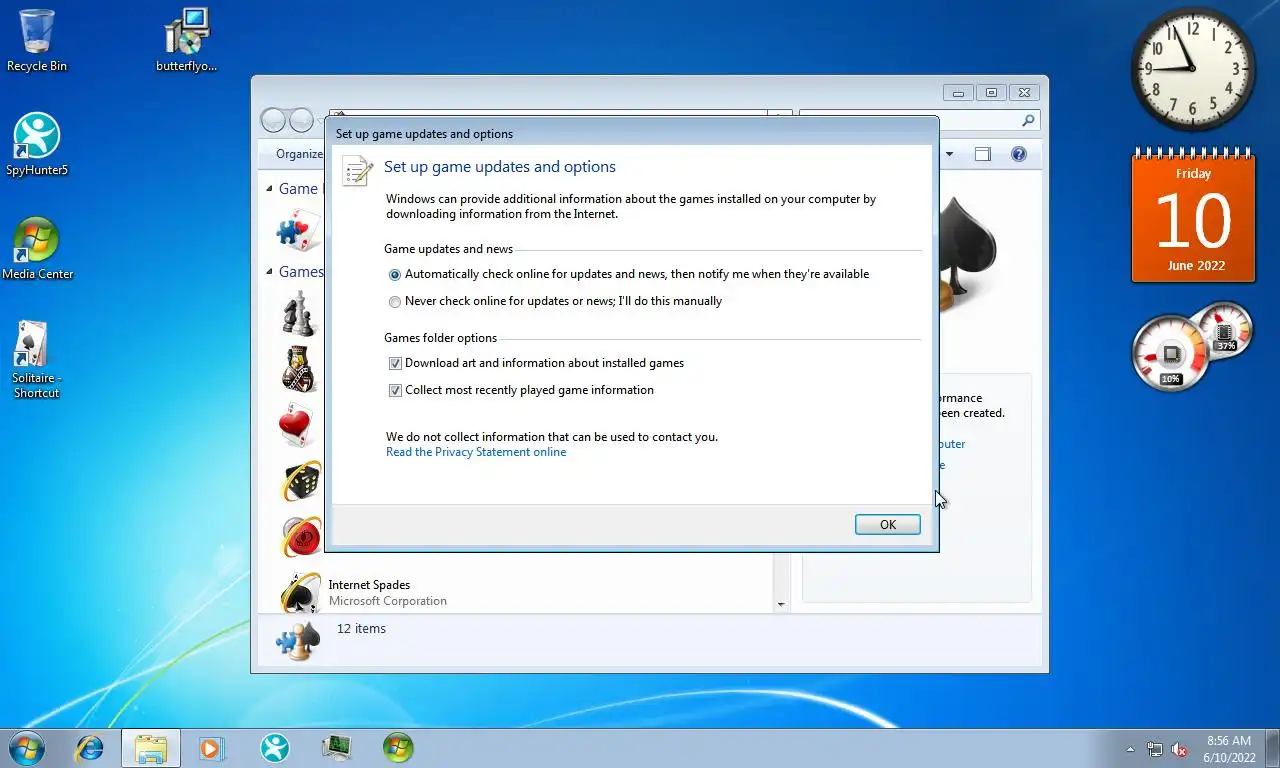Open the Organize menu in Games window
This screenshot has width=1280, height=768.
[x=299, y=154]
